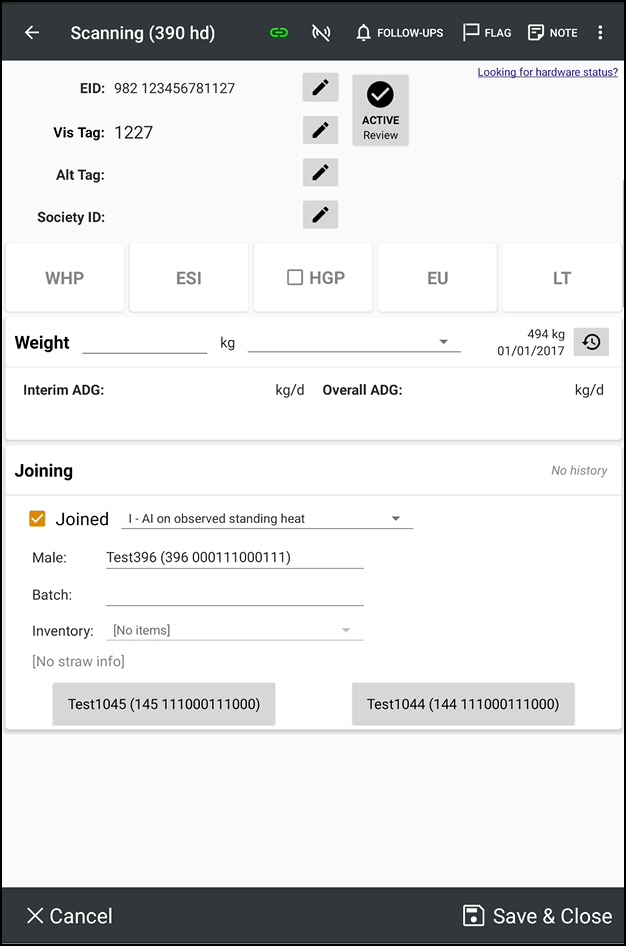Open the hardware status link
Viewport: 626px width, 946px height.
point(547,72)
